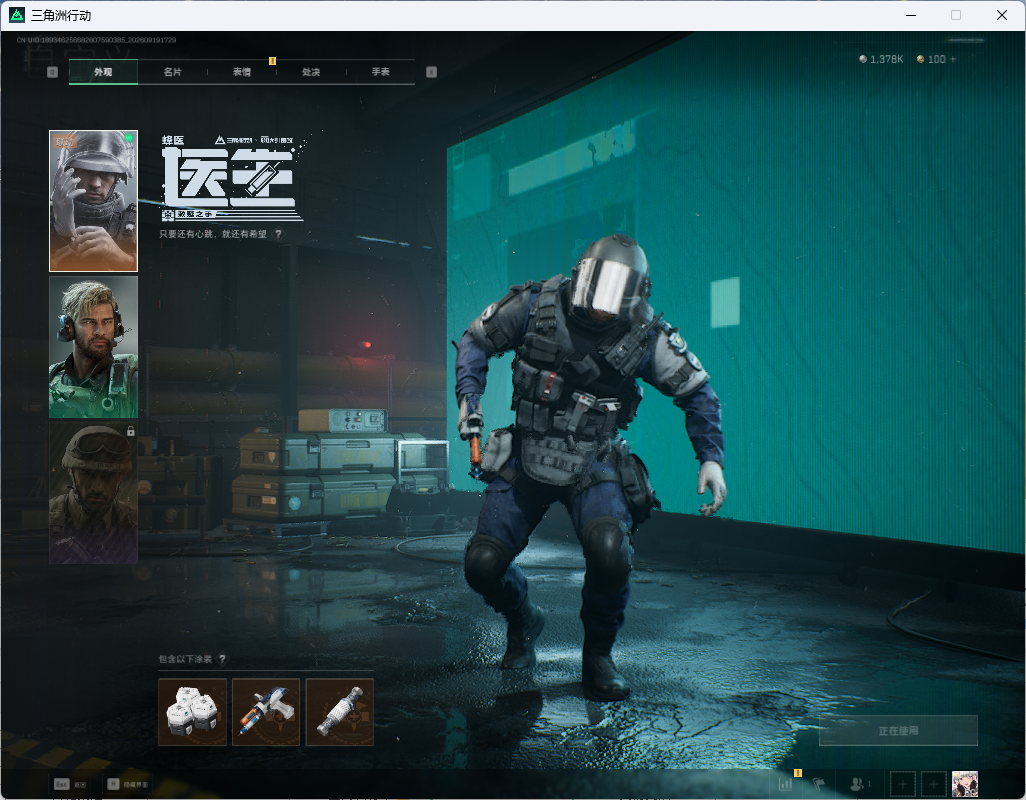Select the helmeted medic skin with white gloves
Screen dimensions: 1026x800
coord(94,201)
